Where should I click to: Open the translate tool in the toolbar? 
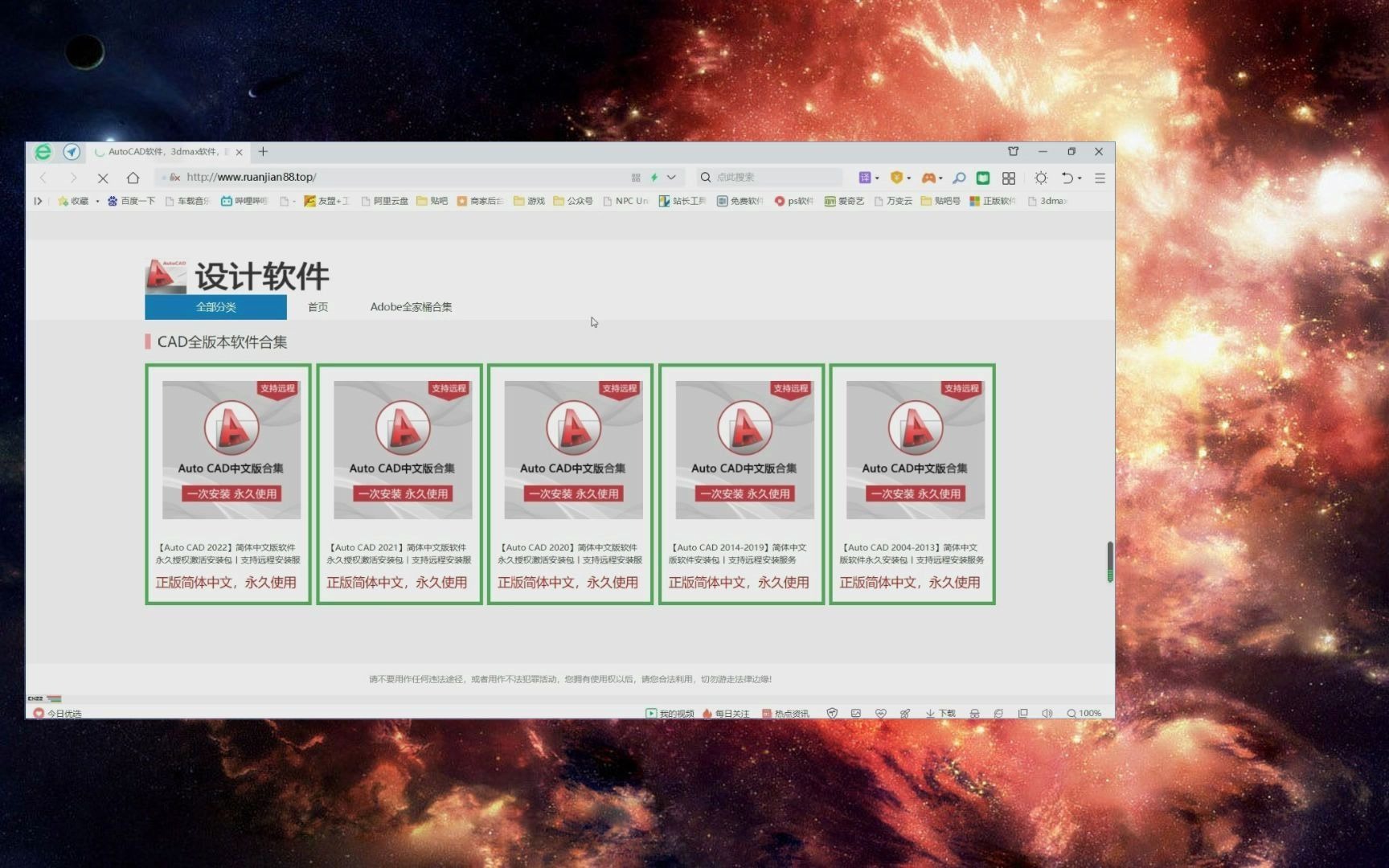[866, 177]
